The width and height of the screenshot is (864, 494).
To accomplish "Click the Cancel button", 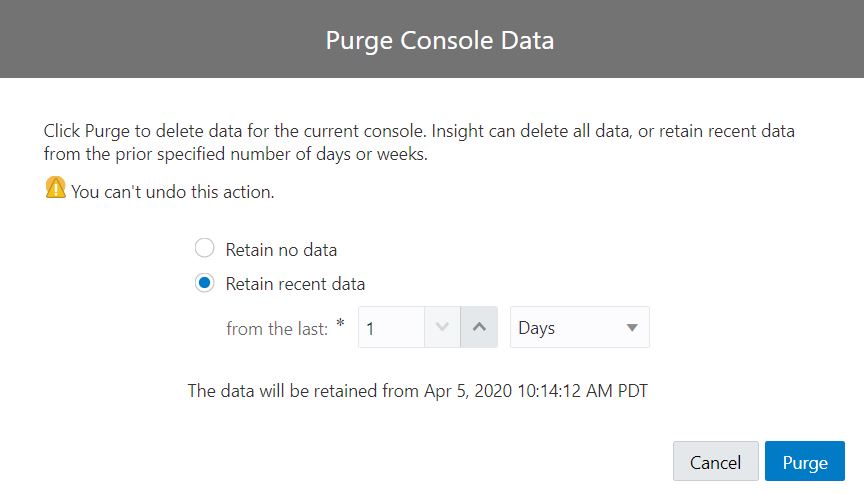I will pyautogui.click(x=715, y=462).
